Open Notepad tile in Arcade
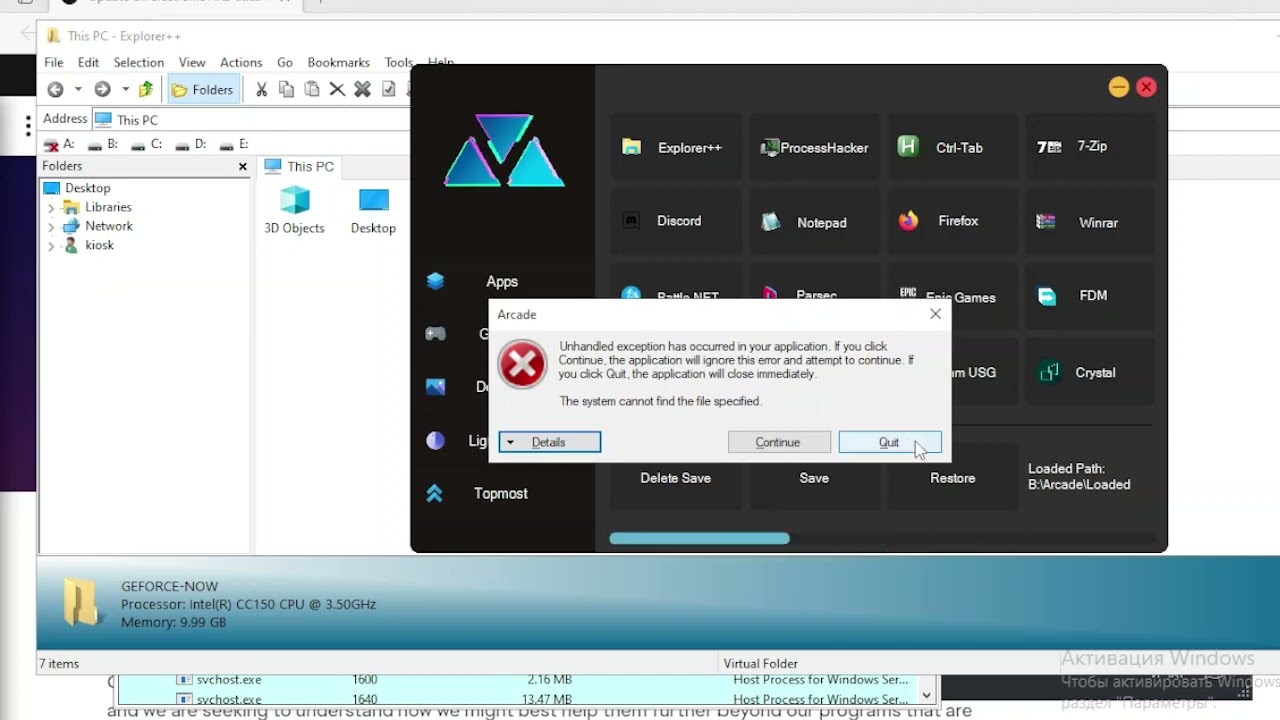The image size is (1280, 720). coord(814,222)
